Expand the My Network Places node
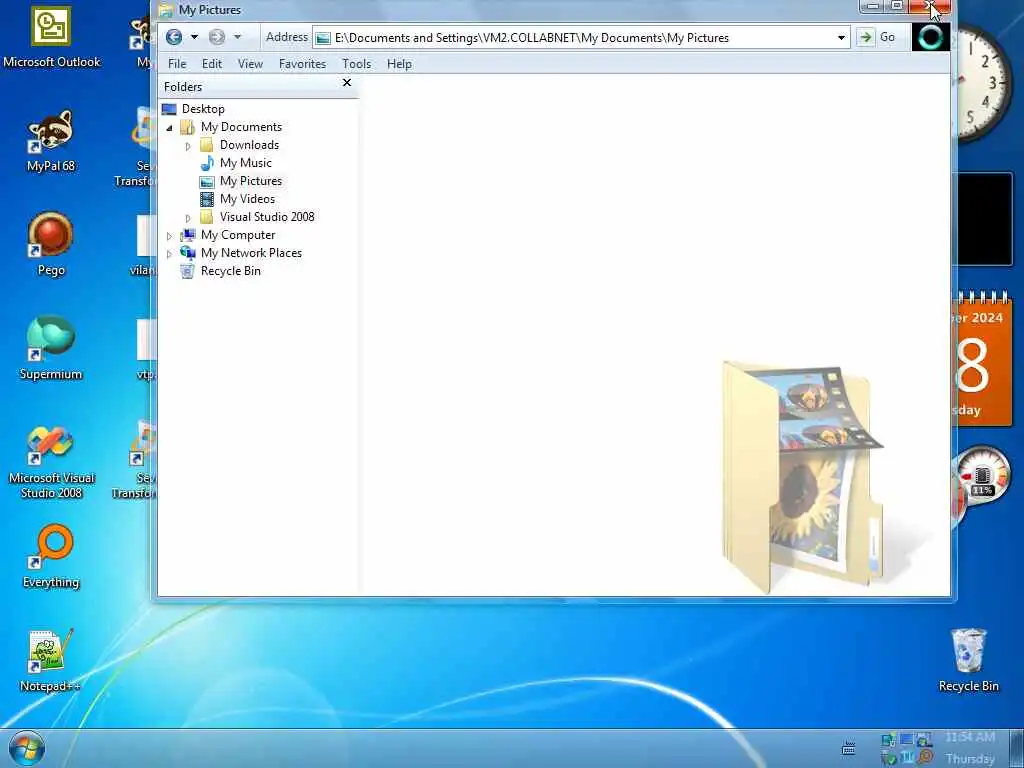 [169, 253]
